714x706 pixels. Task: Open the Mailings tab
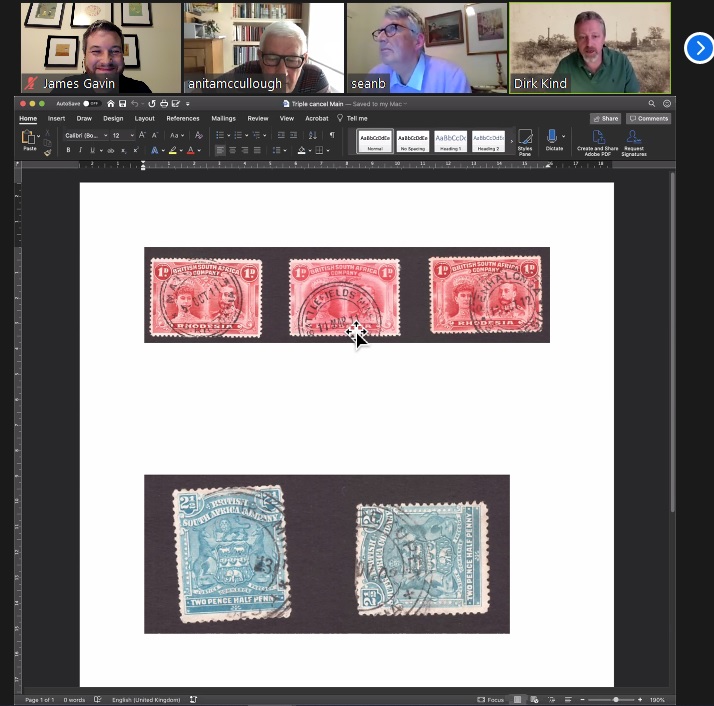click(223, 118)
